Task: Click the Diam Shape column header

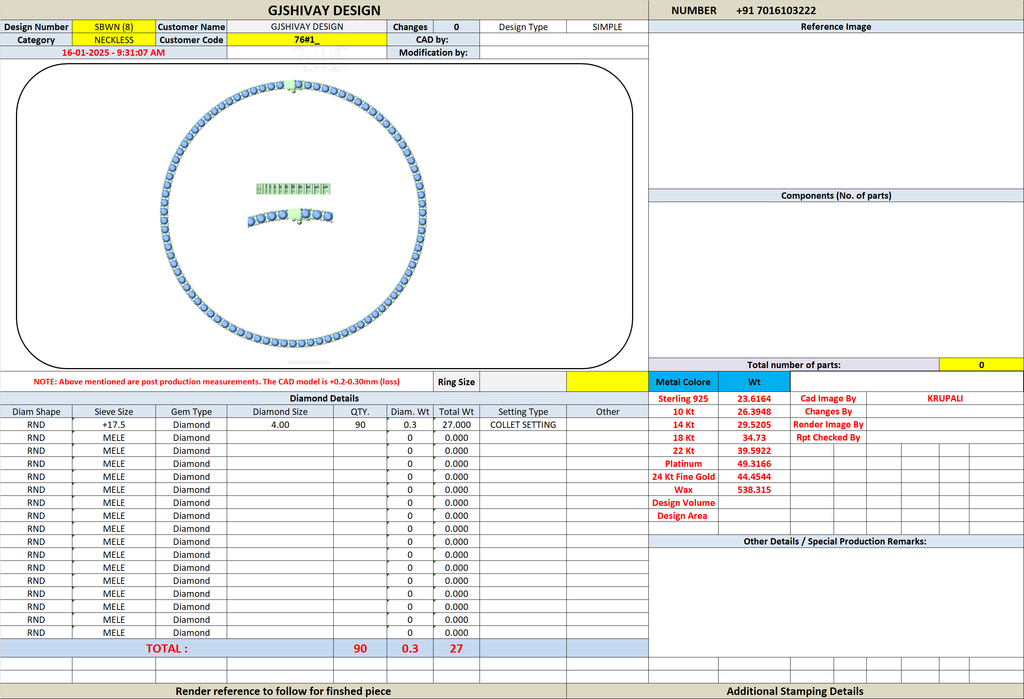Action: pos(36,412)
